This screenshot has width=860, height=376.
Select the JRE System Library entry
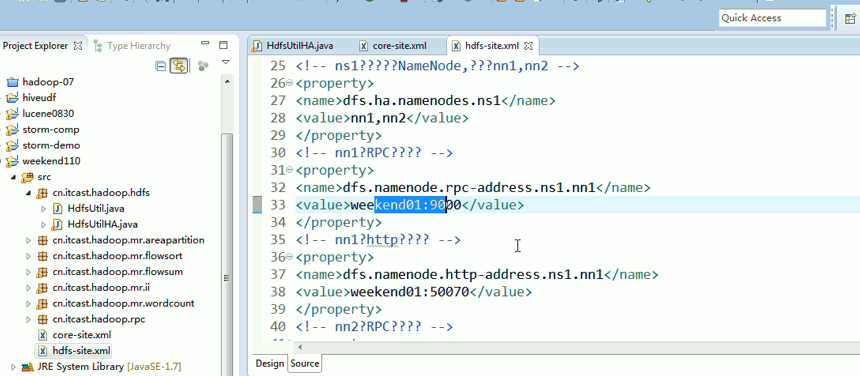point(109,367)
